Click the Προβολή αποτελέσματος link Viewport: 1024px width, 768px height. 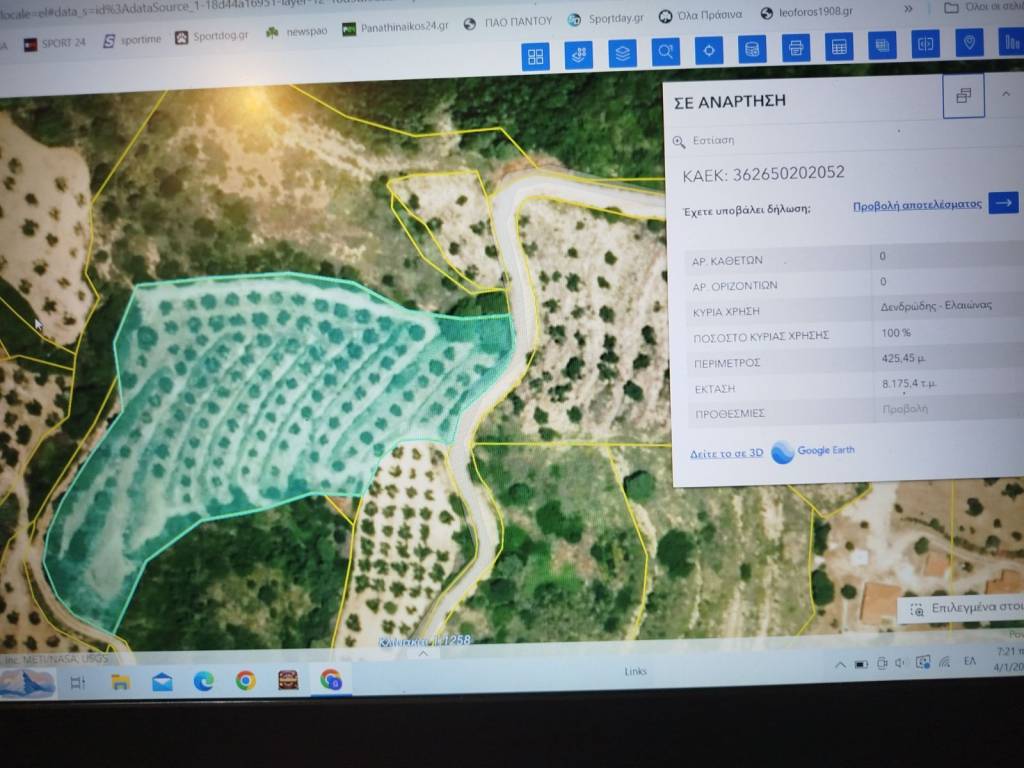[x=917, y=204]
